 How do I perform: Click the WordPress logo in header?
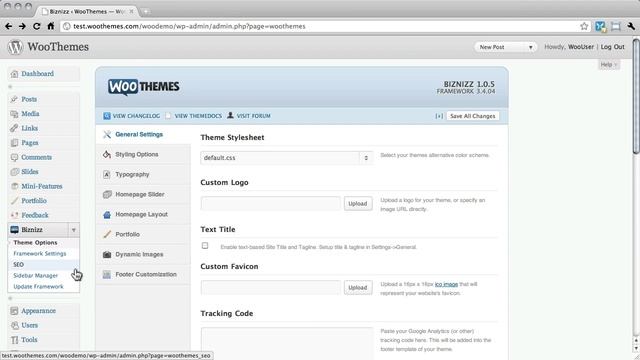[16, 47]
